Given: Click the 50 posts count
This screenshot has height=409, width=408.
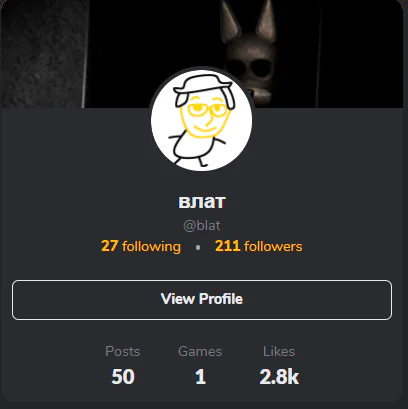Looking at the screenshot, I should pos(123,377).
